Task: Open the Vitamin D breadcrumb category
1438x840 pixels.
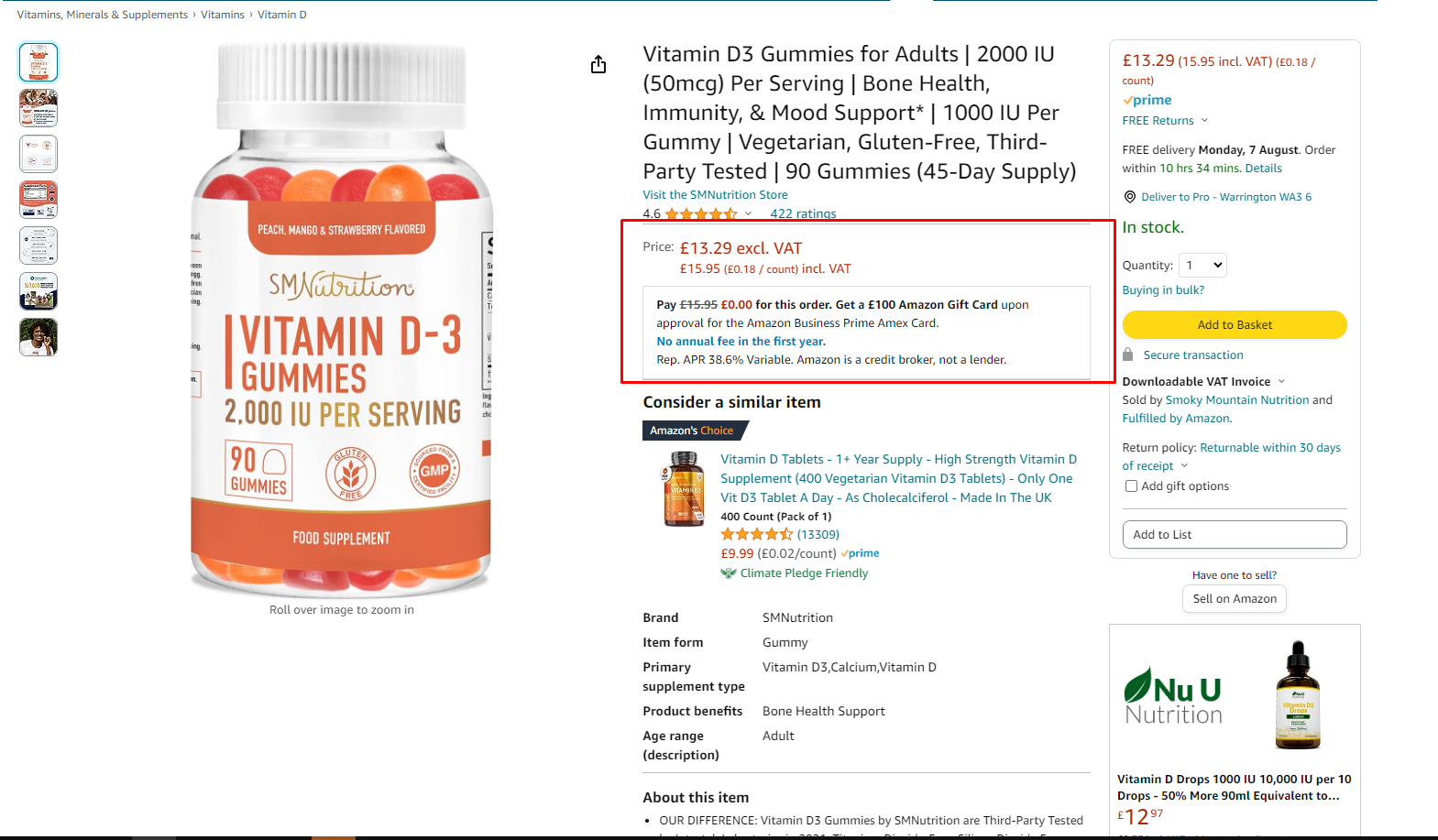Action: point(282,15)
